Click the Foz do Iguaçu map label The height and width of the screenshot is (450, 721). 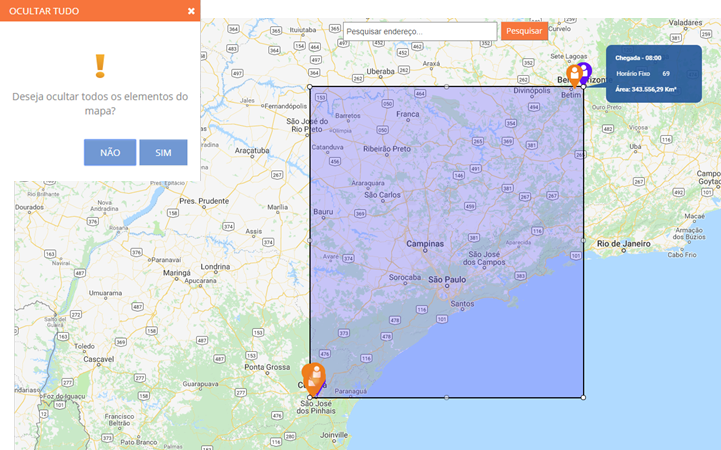[64, 396]
